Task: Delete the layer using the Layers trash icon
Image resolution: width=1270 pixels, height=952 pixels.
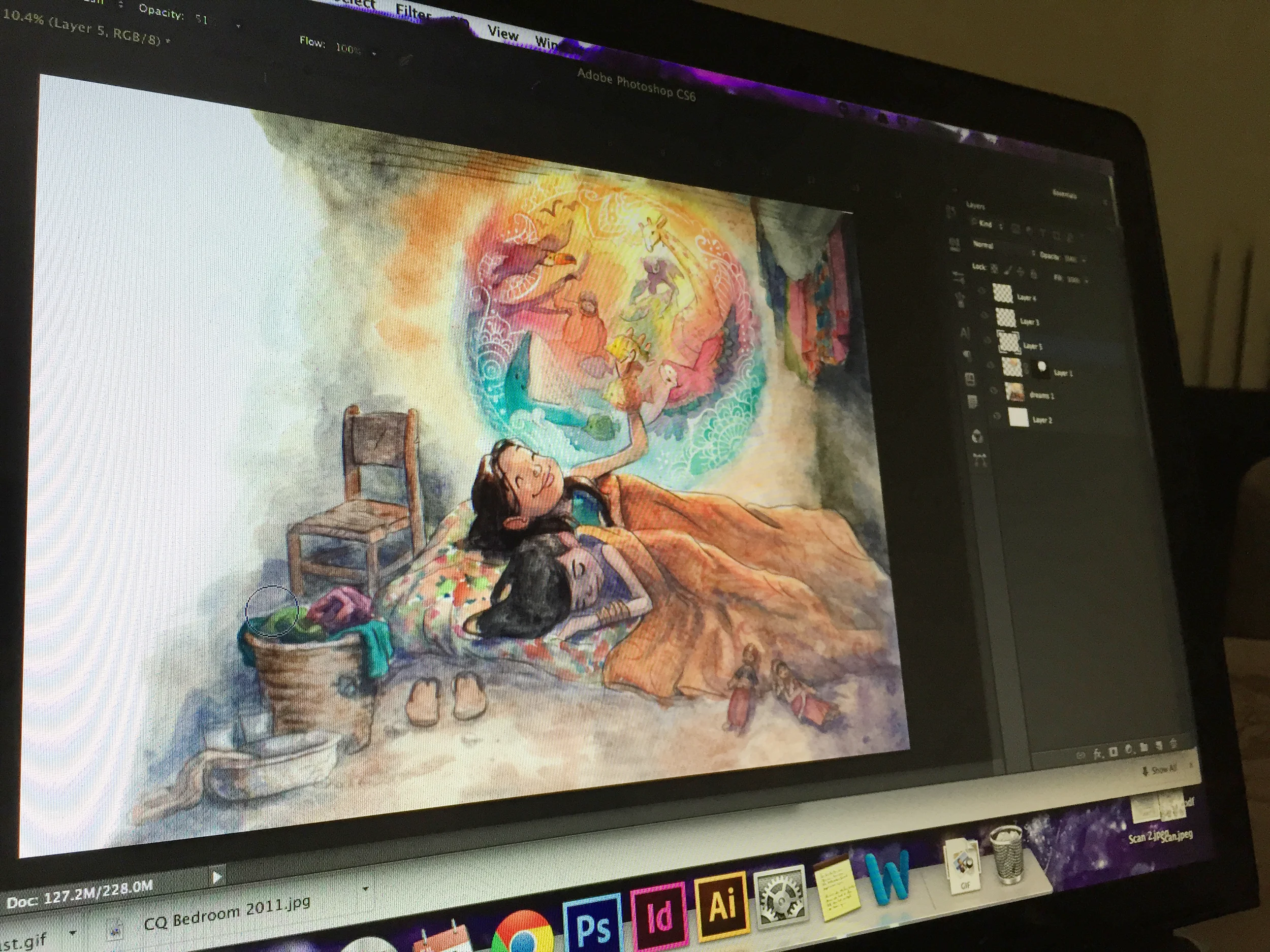Action: 1173,744
